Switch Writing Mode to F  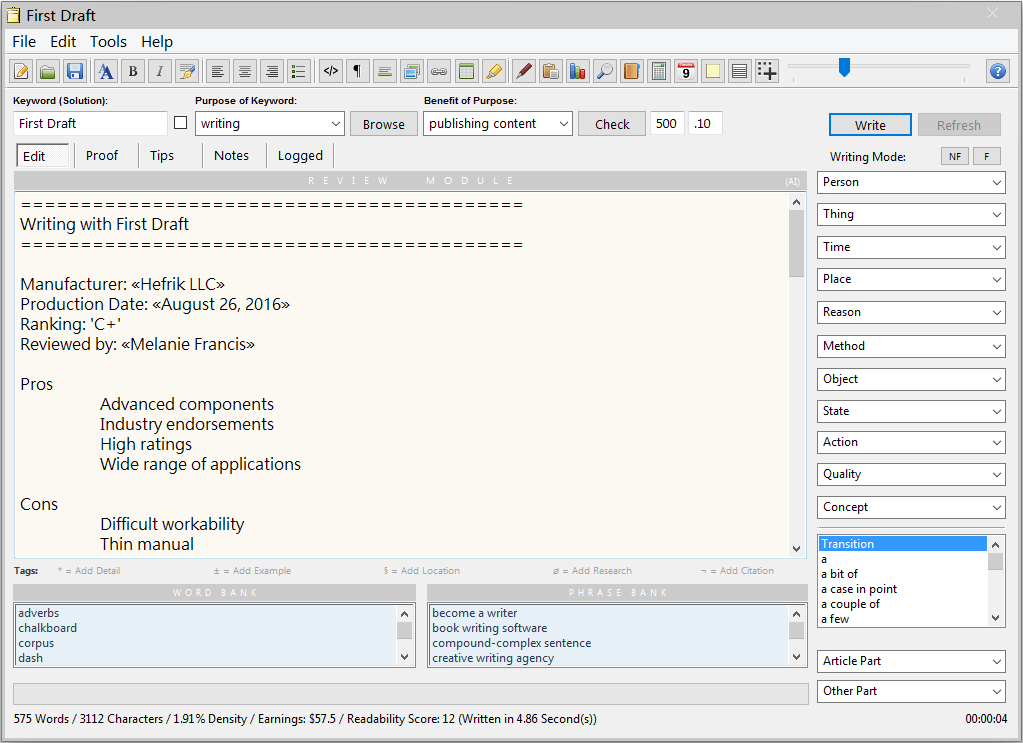coord(986,157)
